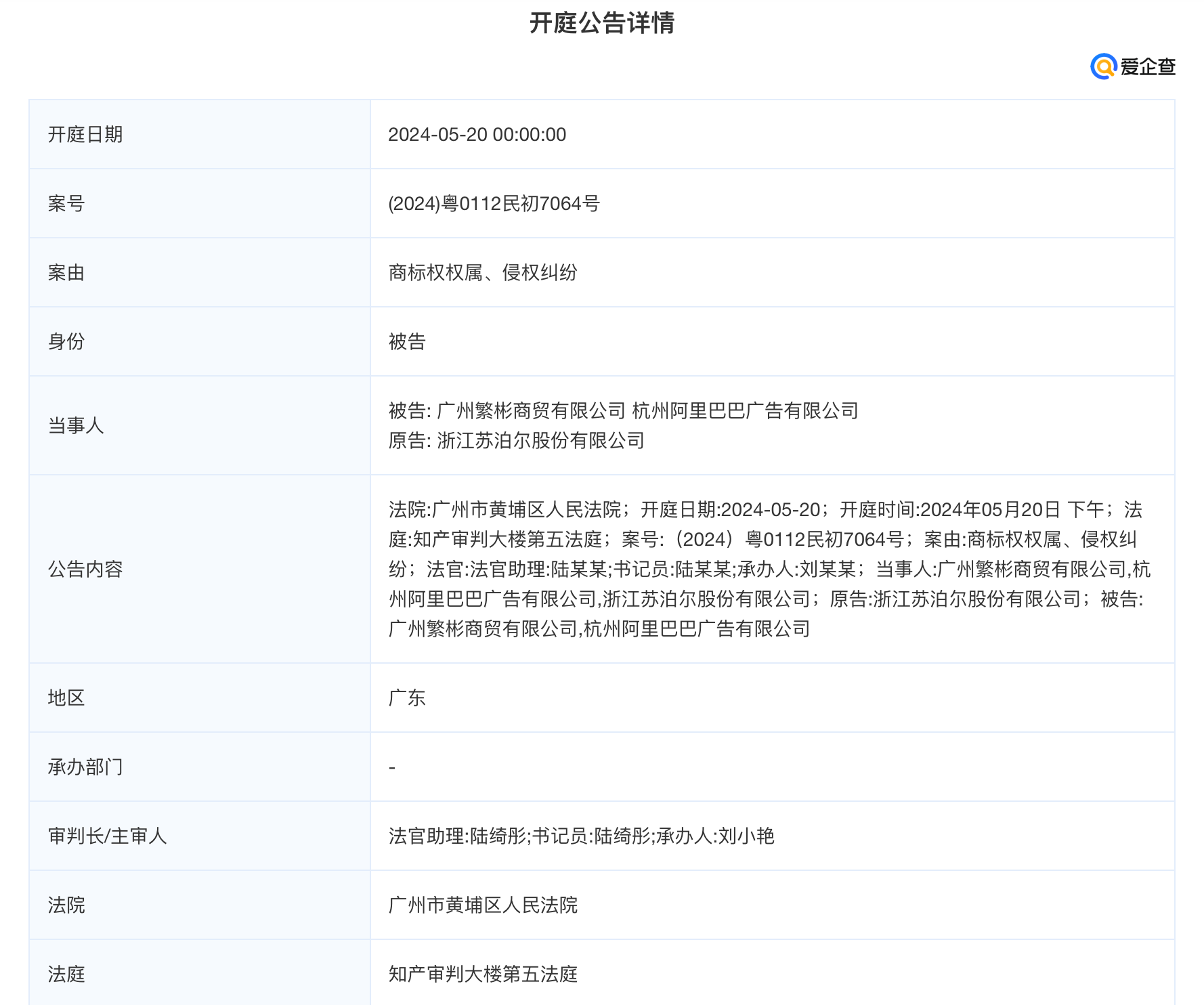Select 商标权权属、侵权纠纷 value
This screenshot has height=1005, width=1204.
483,272
